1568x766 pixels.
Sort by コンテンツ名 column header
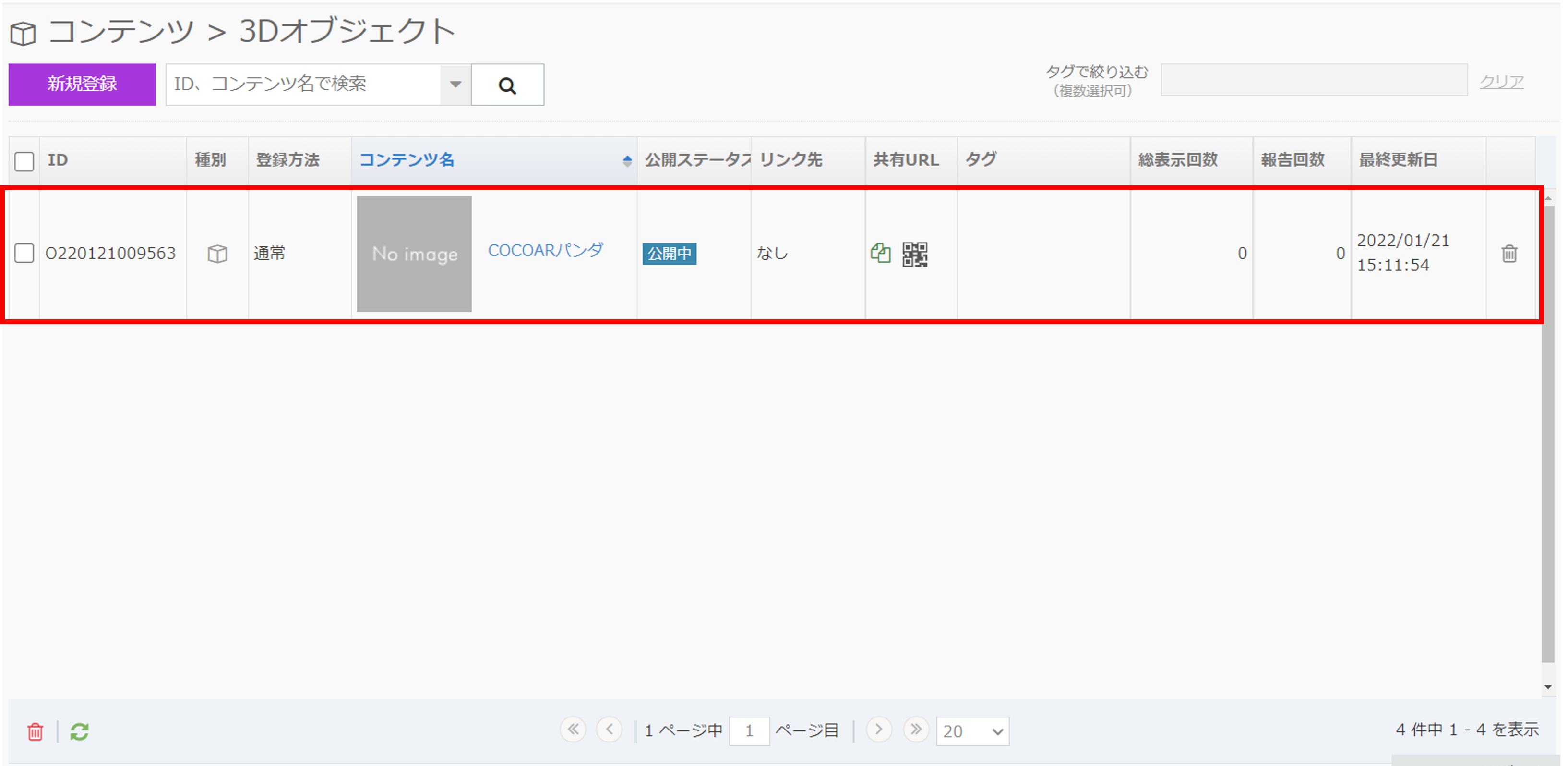[x=494, y=160]
